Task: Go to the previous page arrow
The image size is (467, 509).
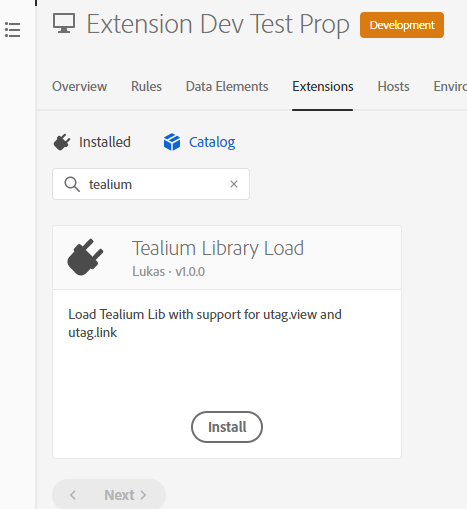Action: coord(73,495)
